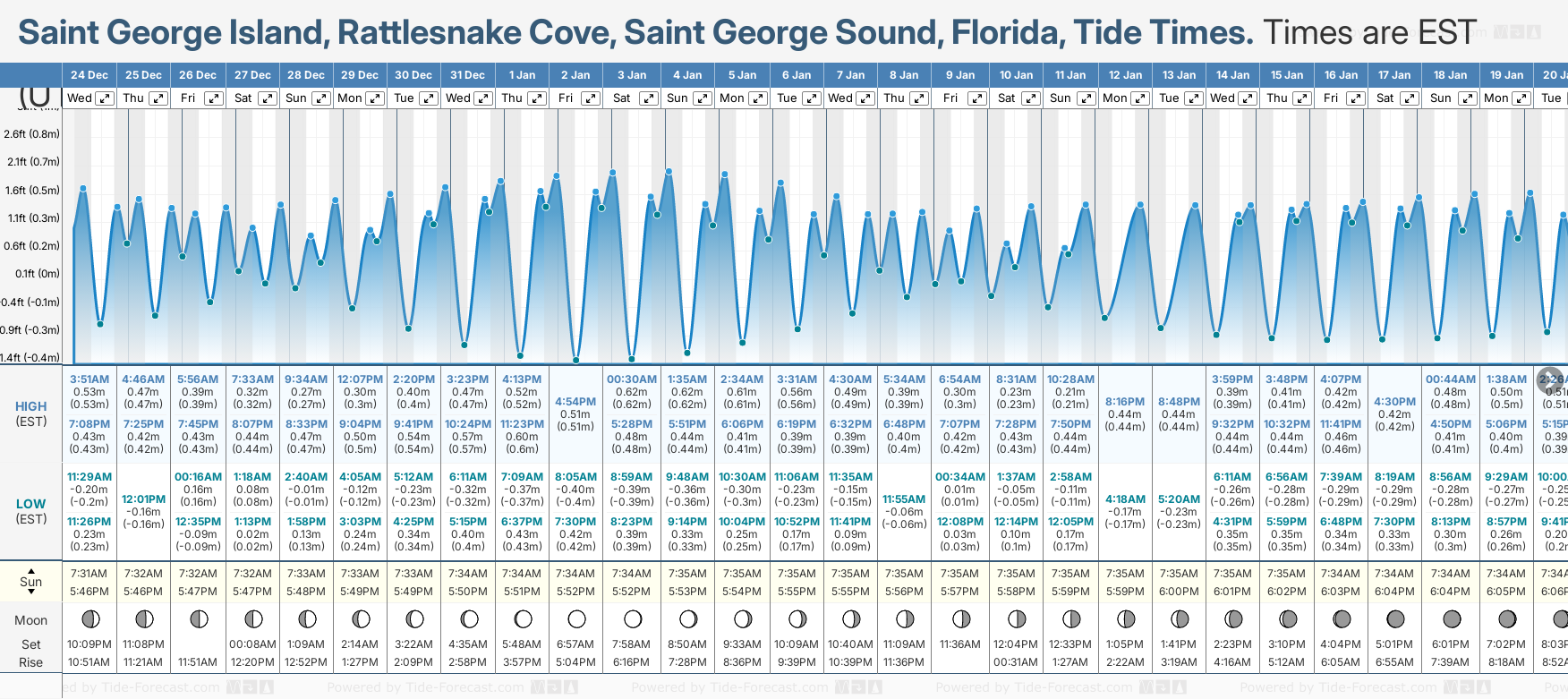1568x699 pixels.
Task: Enlarge the Sat 10 Jan day
Action: (x=1030, y=98)
